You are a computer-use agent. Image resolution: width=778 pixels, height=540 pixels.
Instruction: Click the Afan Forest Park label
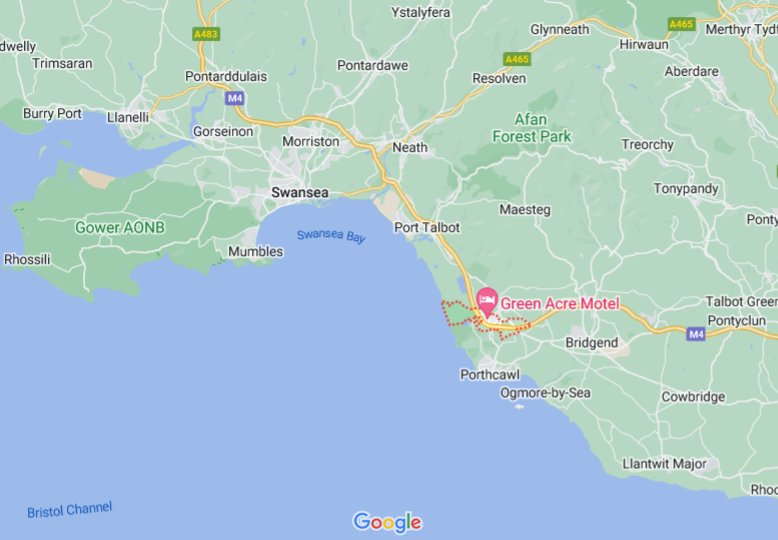coord(531,128)
